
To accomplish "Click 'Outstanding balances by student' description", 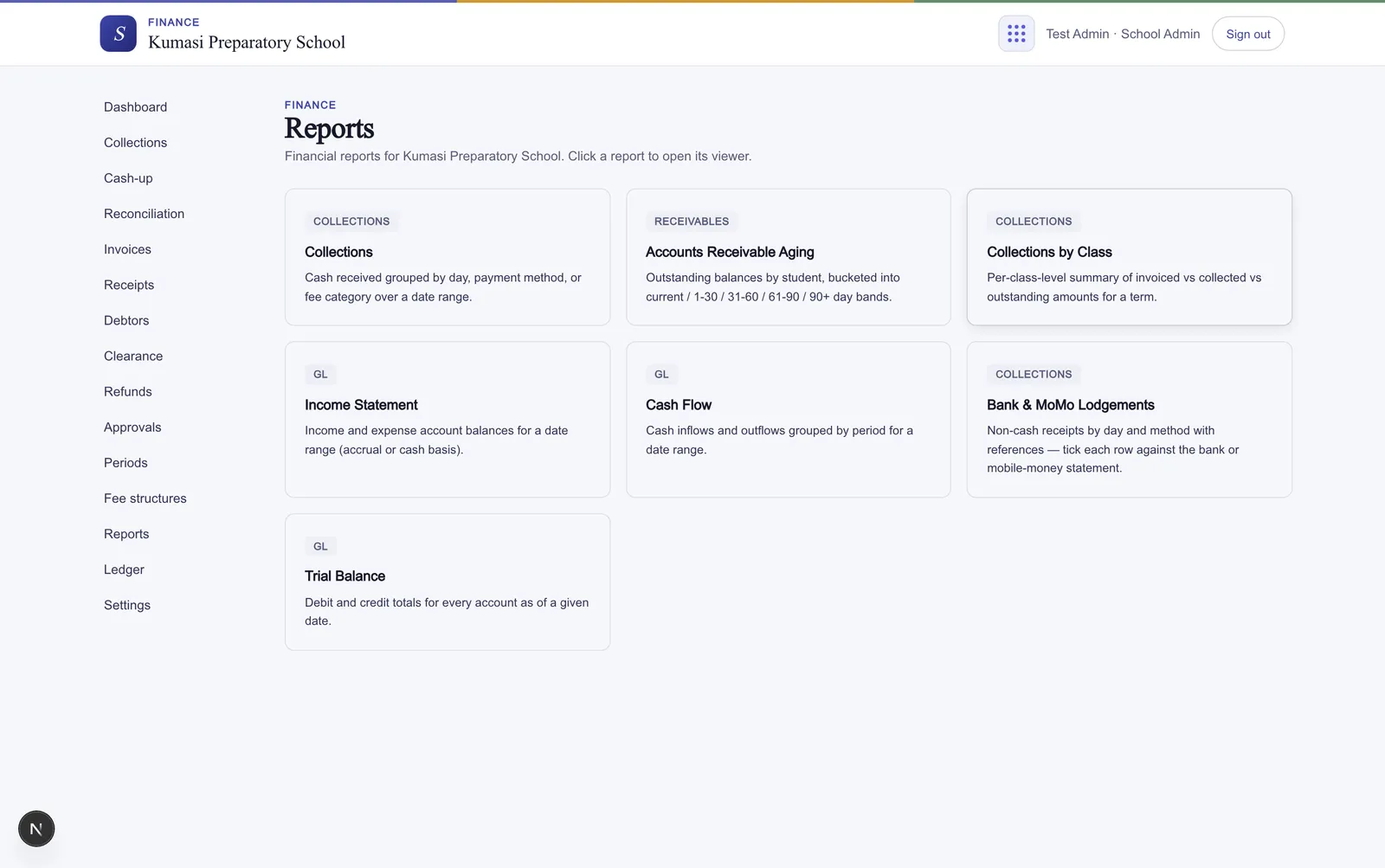I will coord(773,287).
